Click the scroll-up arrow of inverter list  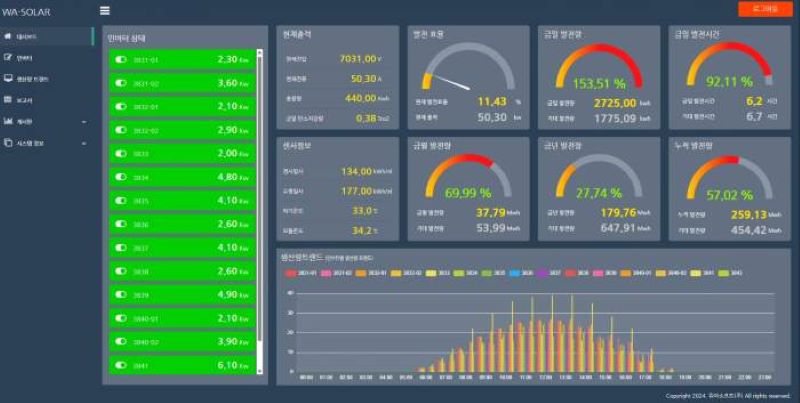261,52
